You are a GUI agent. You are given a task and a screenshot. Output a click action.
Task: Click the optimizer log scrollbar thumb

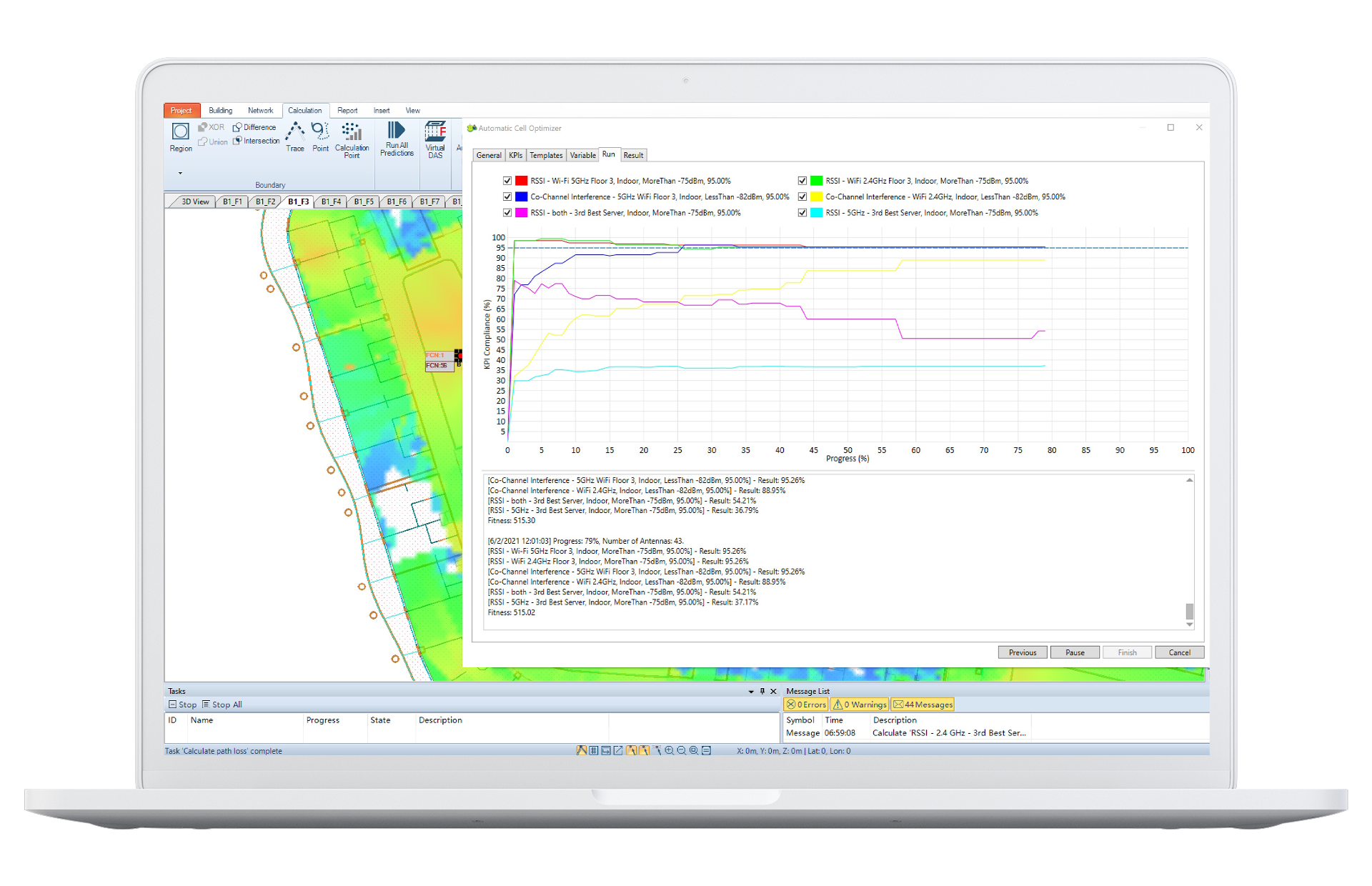[1190, 611]
